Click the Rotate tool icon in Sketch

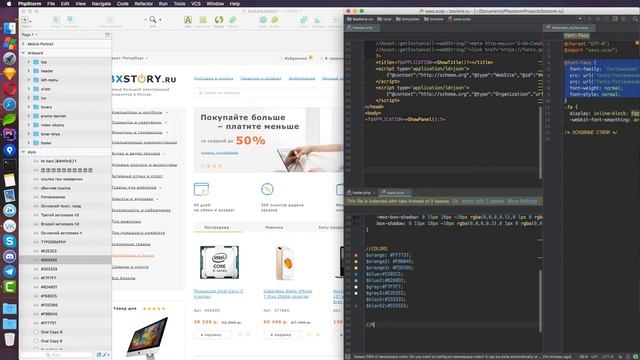[219, 20]
